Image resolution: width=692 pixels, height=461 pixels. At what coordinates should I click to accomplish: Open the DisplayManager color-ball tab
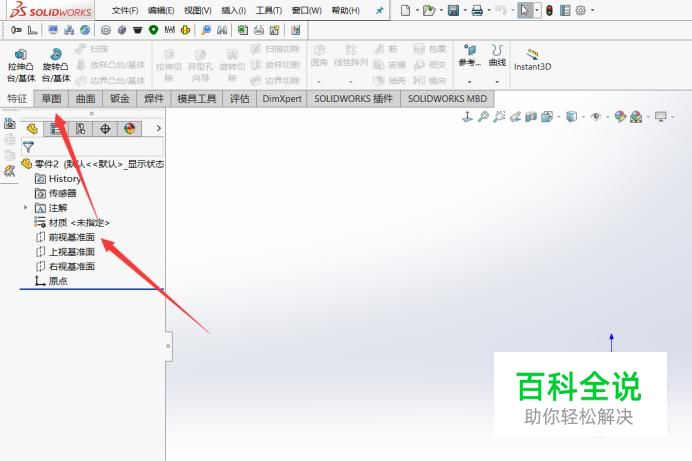(129, 129)
